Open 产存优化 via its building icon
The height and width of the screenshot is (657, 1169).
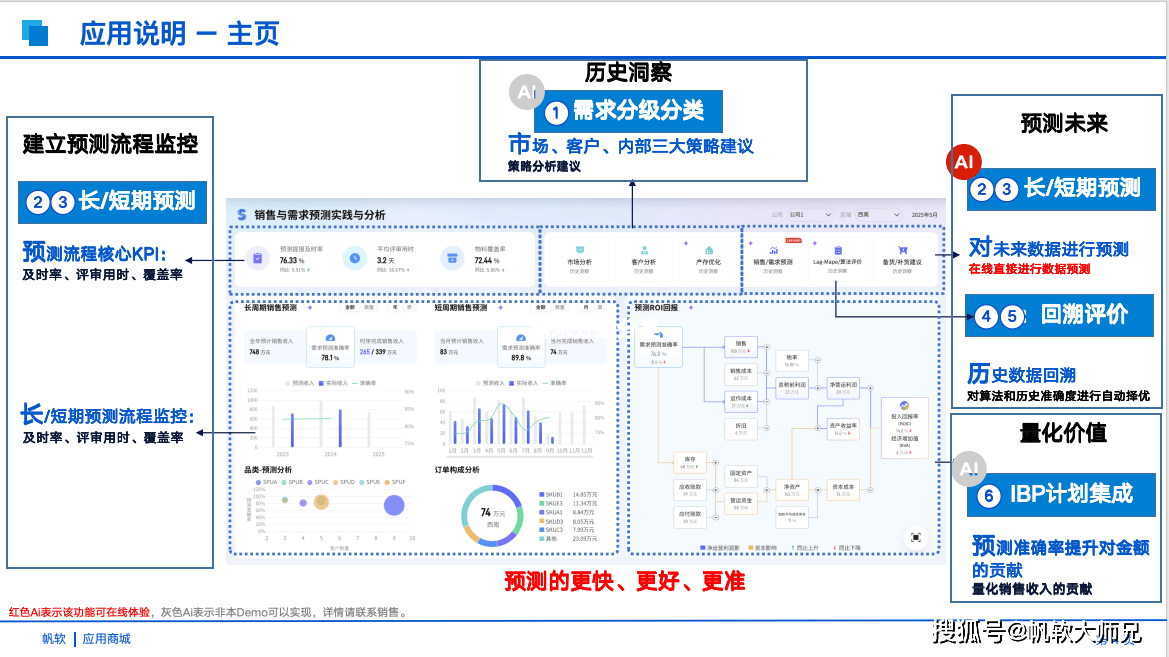[x=708, y=249]
